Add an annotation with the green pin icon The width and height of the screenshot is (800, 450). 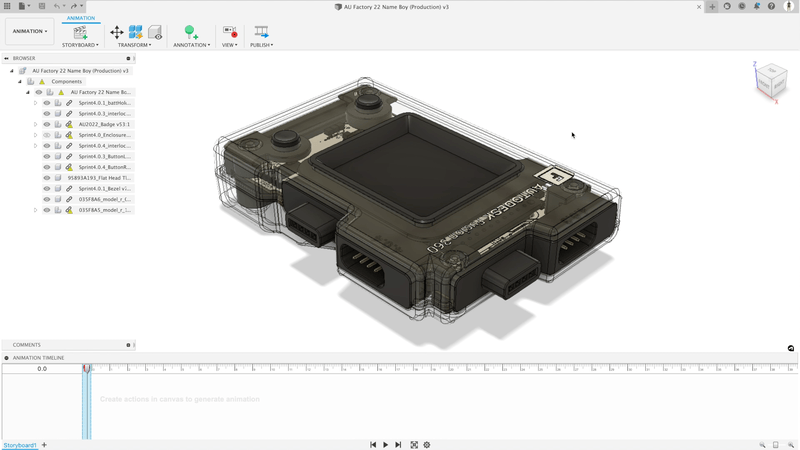(x=190, y=33)
